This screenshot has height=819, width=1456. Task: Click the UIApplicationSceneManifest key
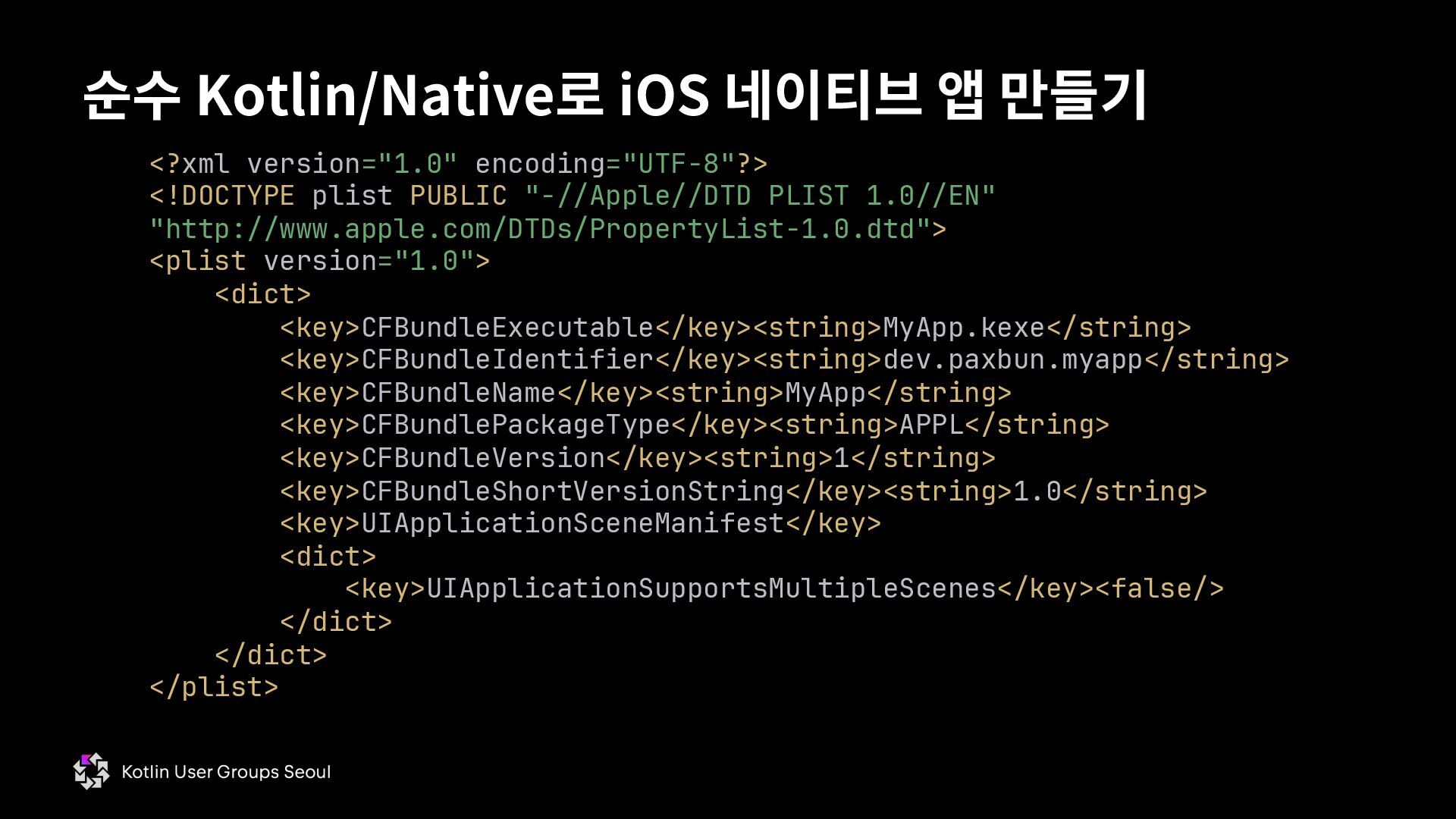pos(572,523)
